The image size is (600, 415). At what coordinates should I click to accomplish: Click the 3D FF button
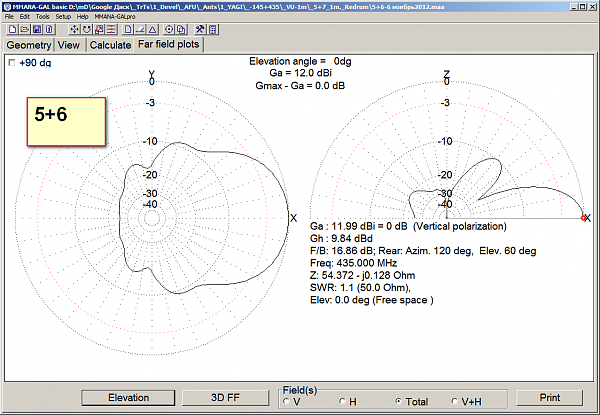coord(225,398)
